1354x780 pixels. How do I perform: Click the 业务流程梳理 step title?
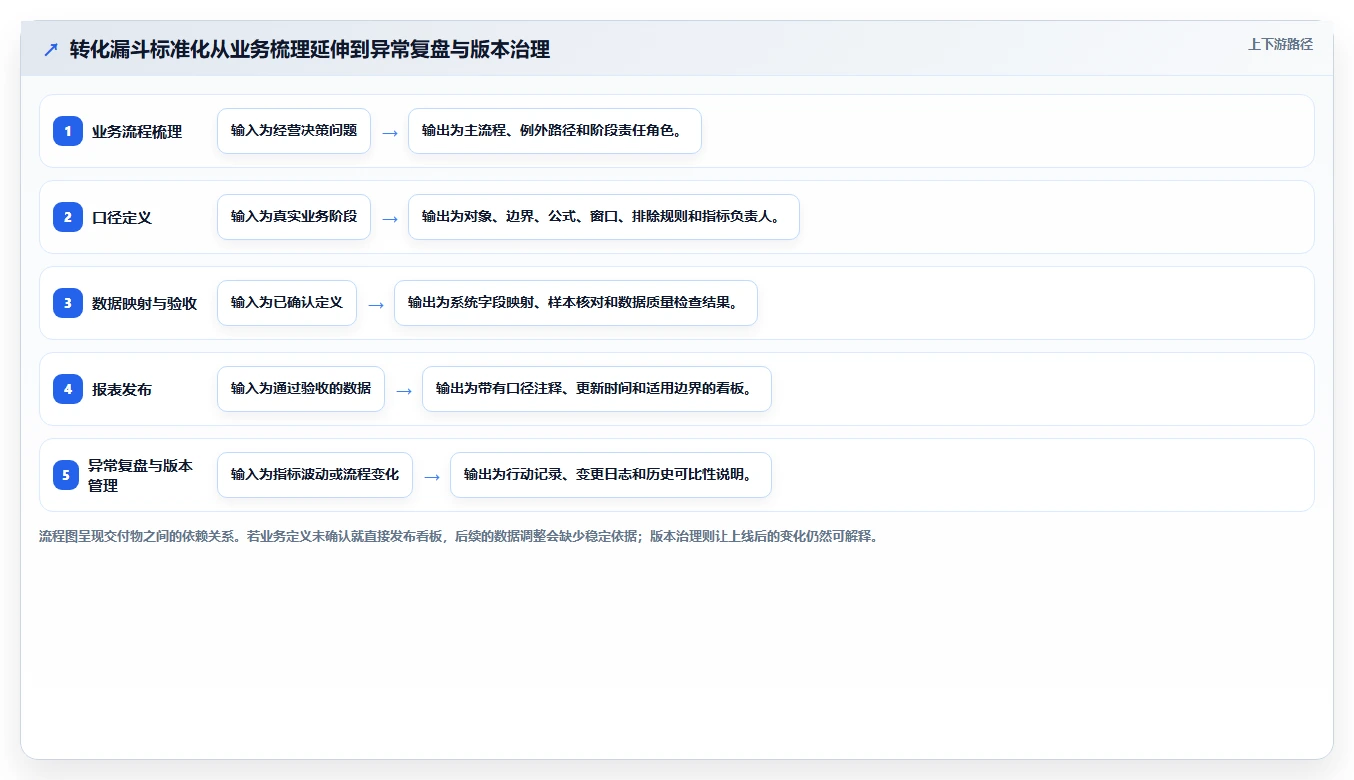point(137,131)
